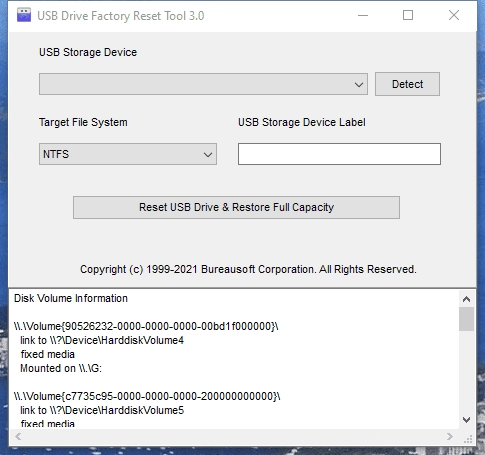Click the USB Drive Factory Reset Tool app icon

click(24, 15)
